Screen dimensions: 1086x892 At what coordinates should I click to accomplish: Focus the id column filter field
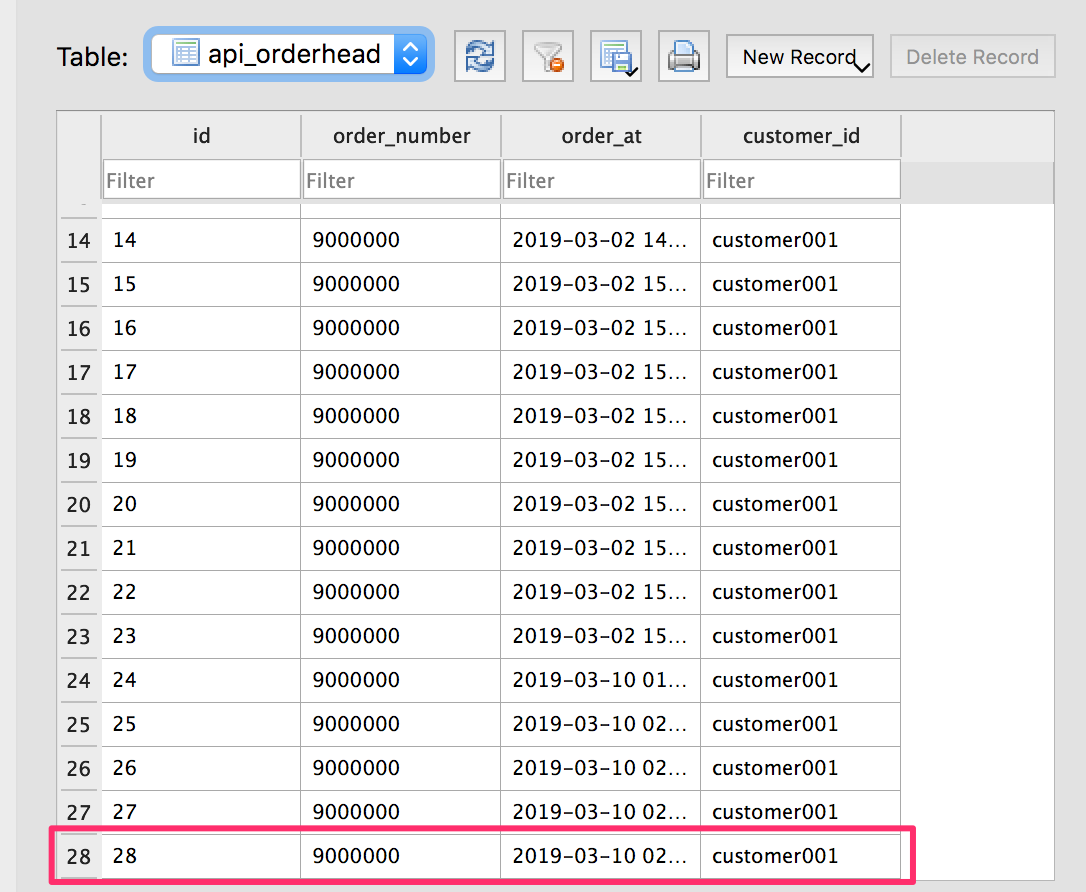click(x=201, y=180)
